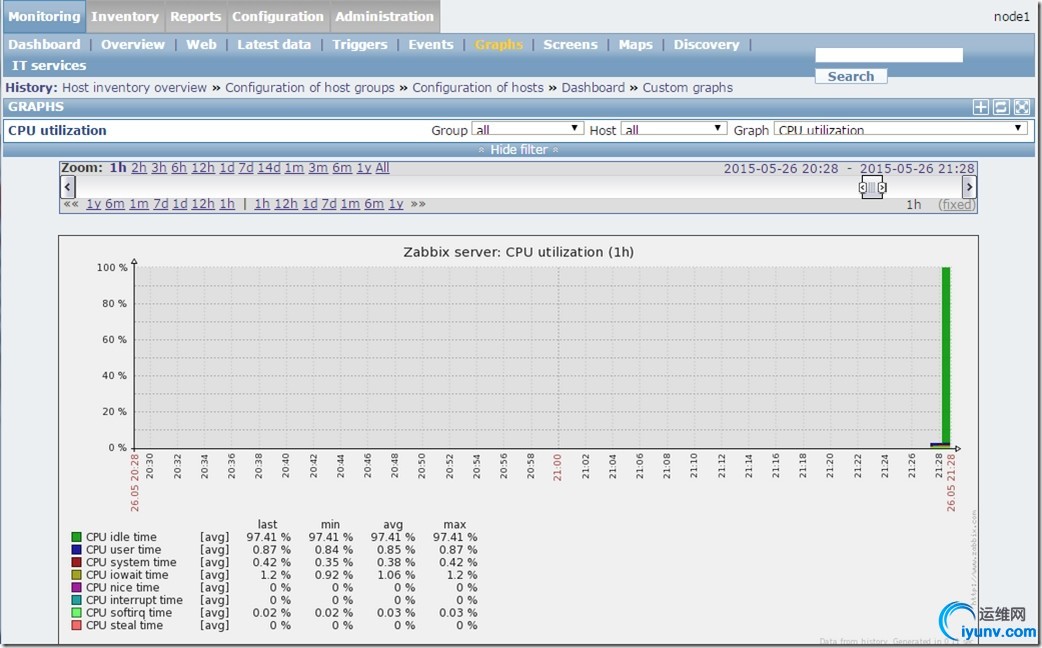Click the left arrow of the time scrollbar
The image size is (1042, 648).
68,187
